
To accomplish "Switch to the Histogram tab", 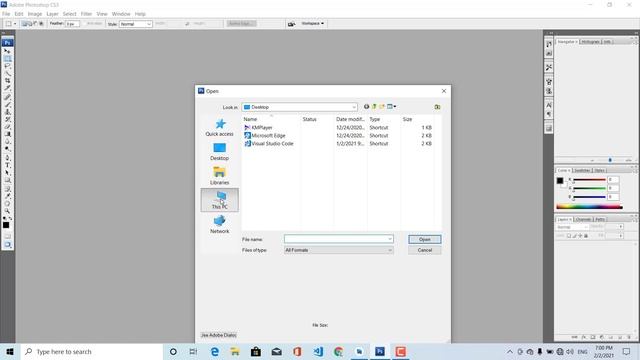I will tap(591, 42).
